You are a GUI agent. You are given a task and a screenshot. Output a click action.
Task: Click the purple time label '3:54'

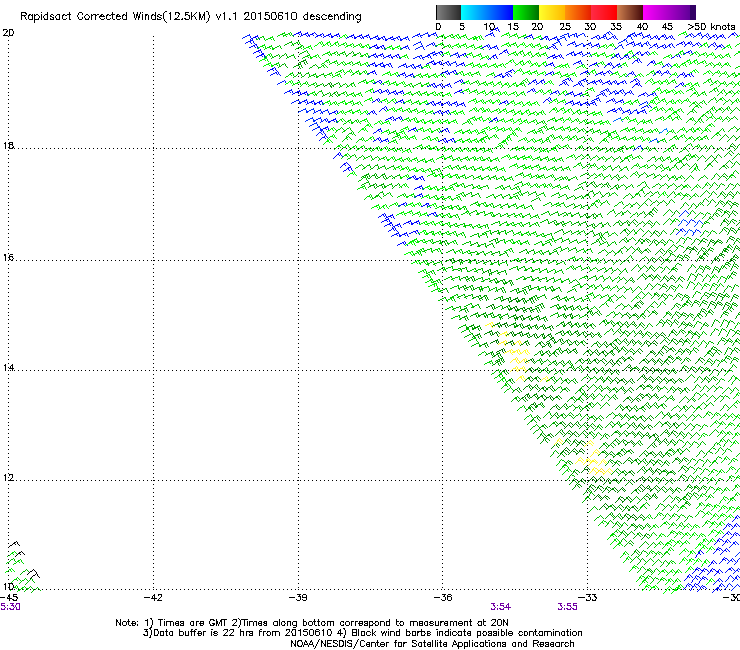[x=501, y=607]
